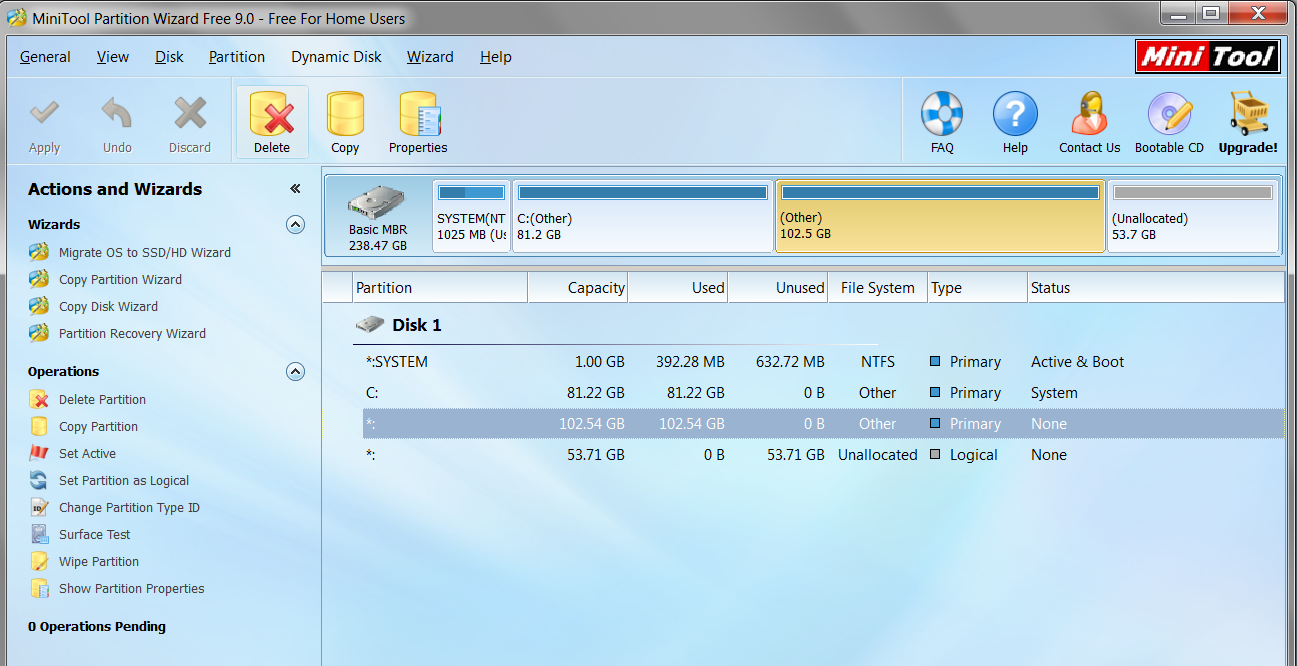
Task: Sort by the Capacity column header
Action: pyautogui.click(x=577, y=287)
